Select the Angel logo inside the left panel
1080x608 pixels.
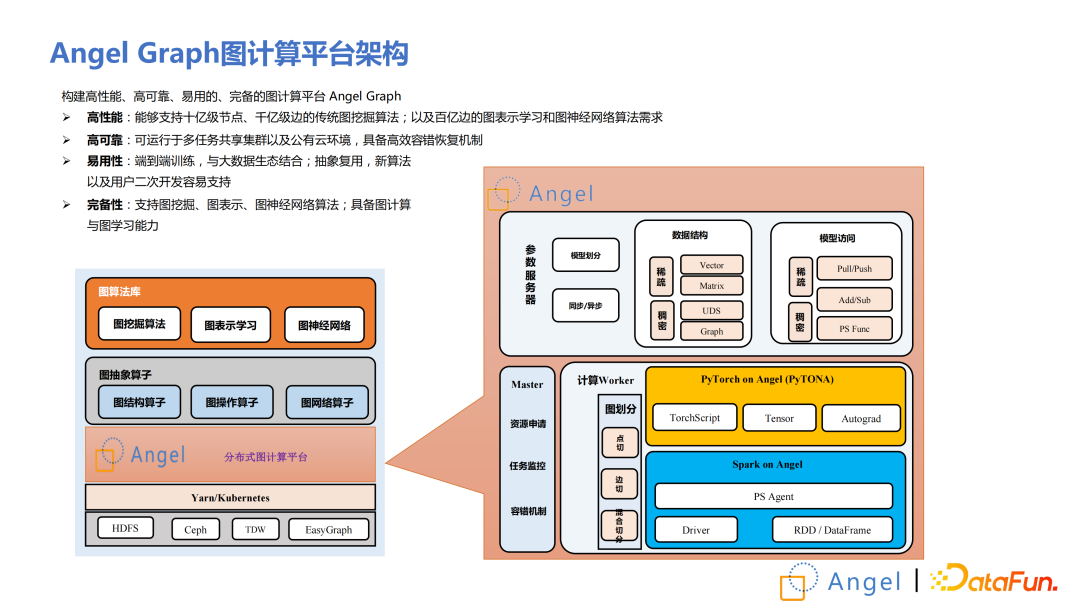140,455
